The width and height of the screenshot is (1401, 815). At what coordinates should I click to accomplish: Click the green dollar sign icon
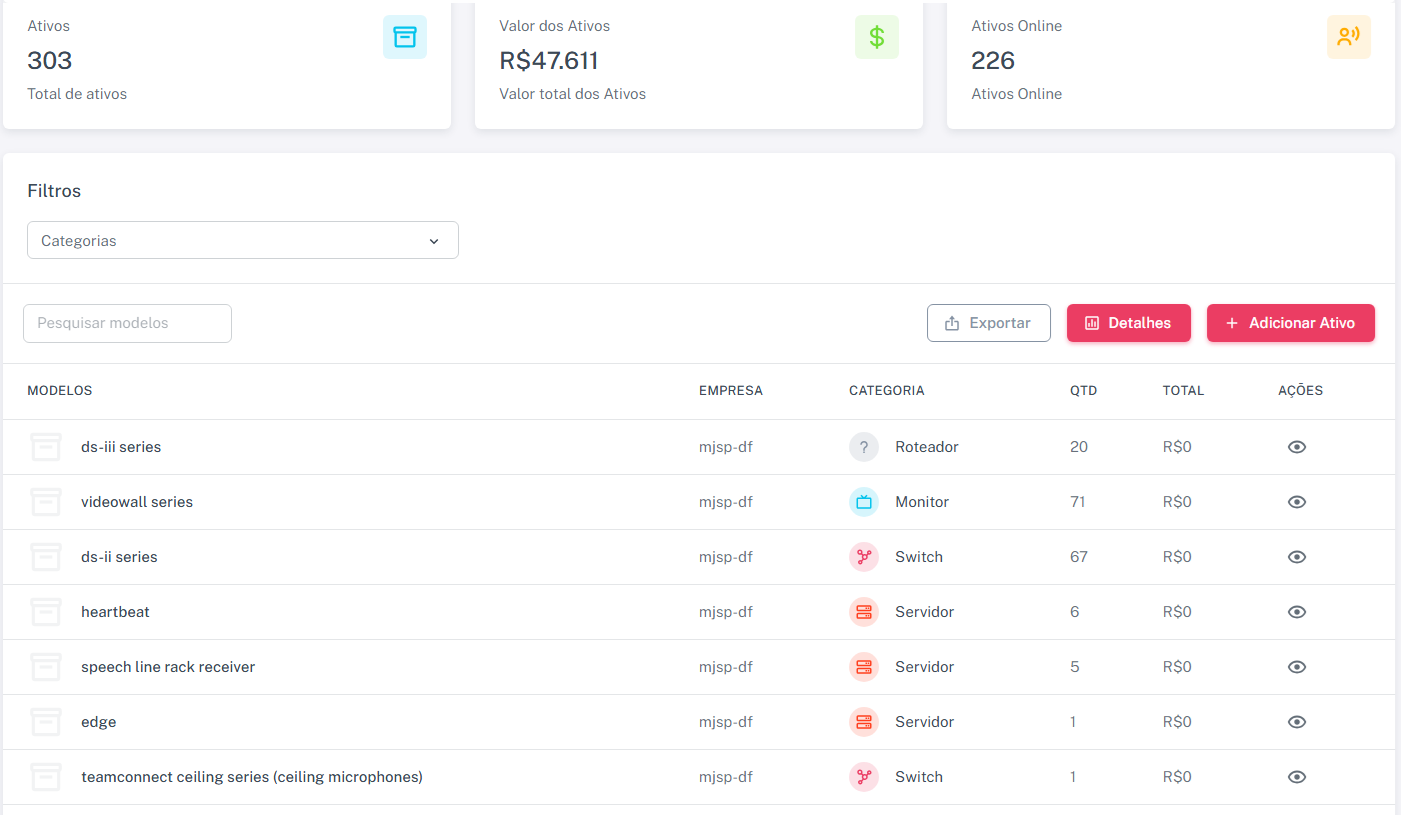click(877, 37)
